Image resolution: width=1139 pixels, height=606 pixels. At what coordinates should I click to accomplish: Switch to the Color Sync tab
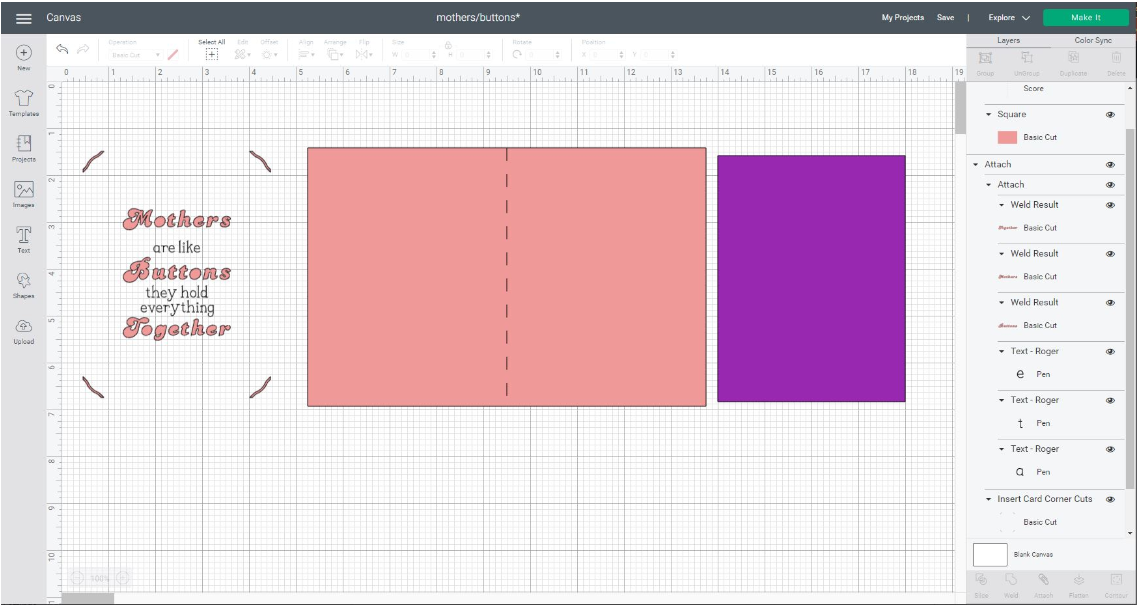point(1095,39)
